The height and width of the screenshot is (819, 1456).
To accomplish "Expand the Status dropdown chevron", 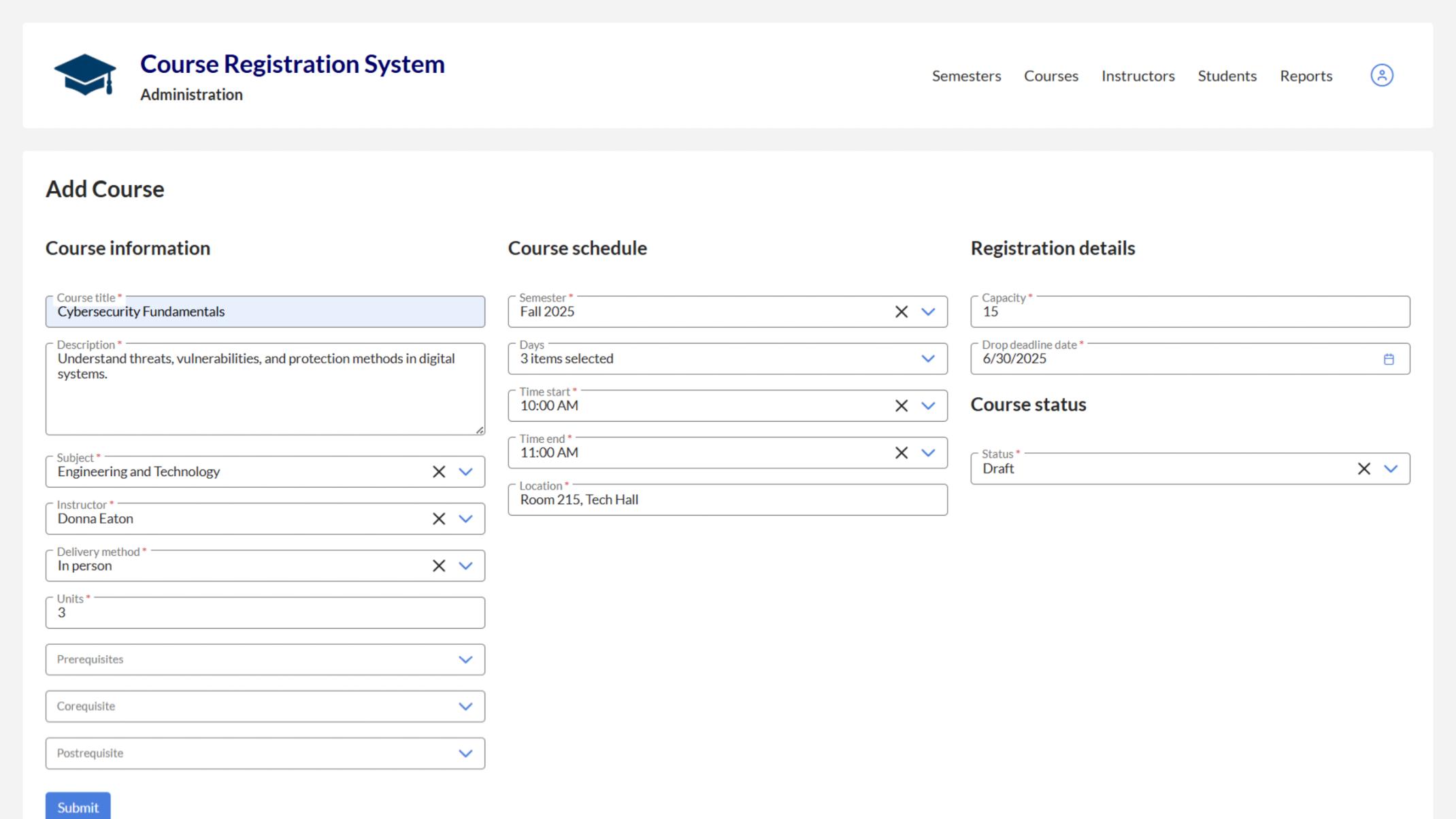I will click(1391, 469).
